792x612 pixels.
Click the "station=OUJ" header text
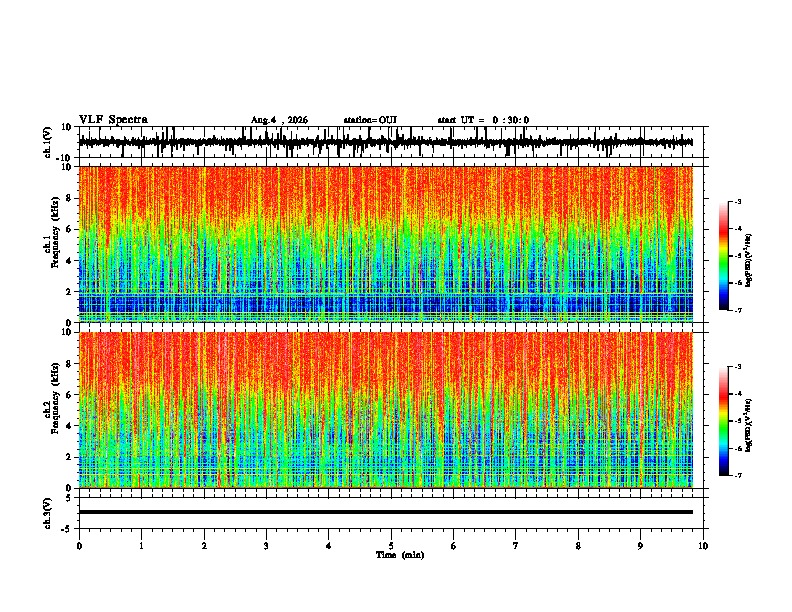click(370, 120)
